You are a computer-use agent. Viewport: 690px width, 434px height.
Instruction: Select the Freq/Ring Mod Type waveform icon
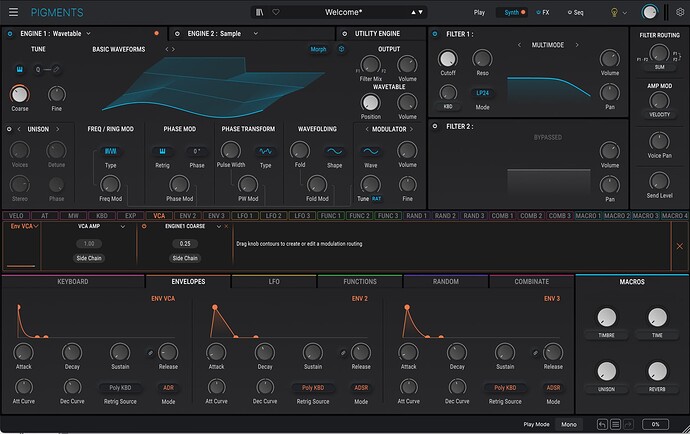coord(110,151)
